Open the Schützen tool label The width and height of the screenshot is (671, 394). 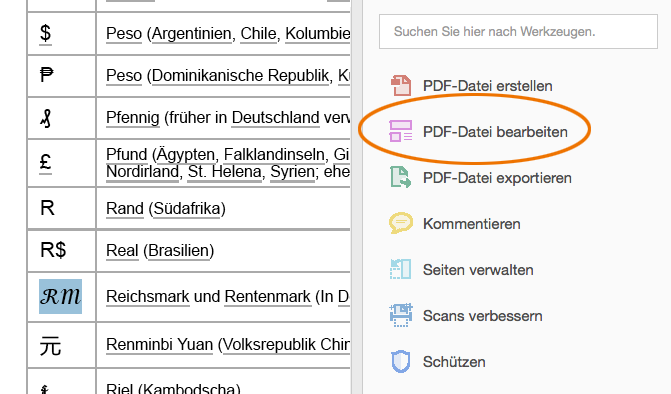454,362
